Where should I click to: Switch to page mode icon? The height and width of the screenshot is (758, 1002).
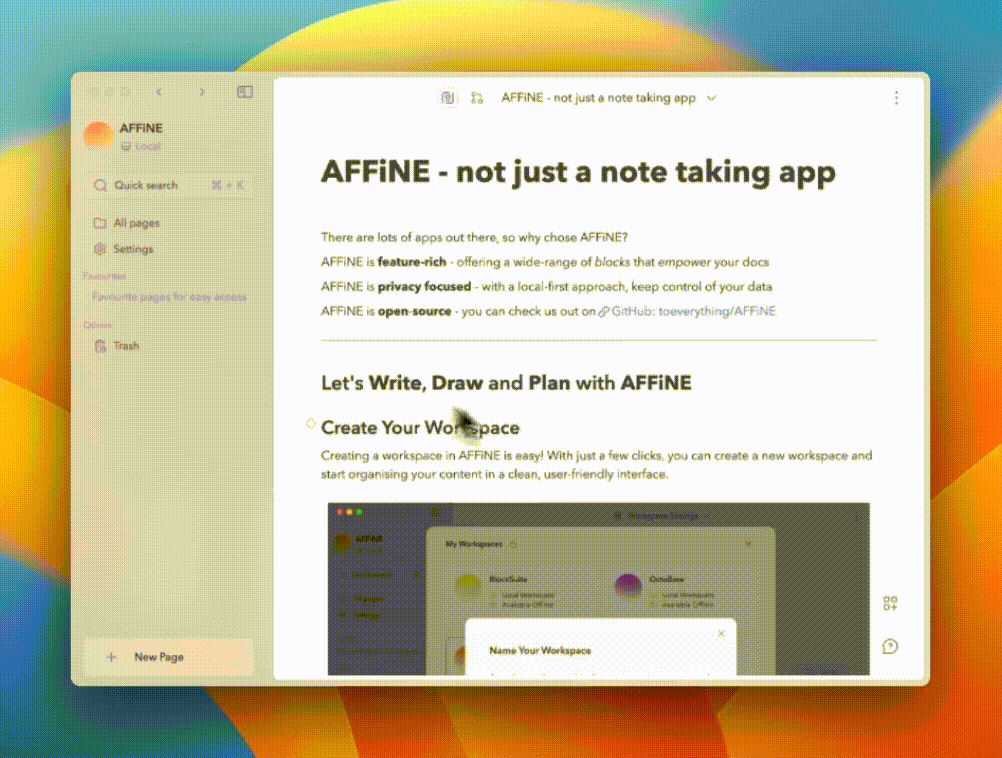pyautogui.click(x=448, y=98)
